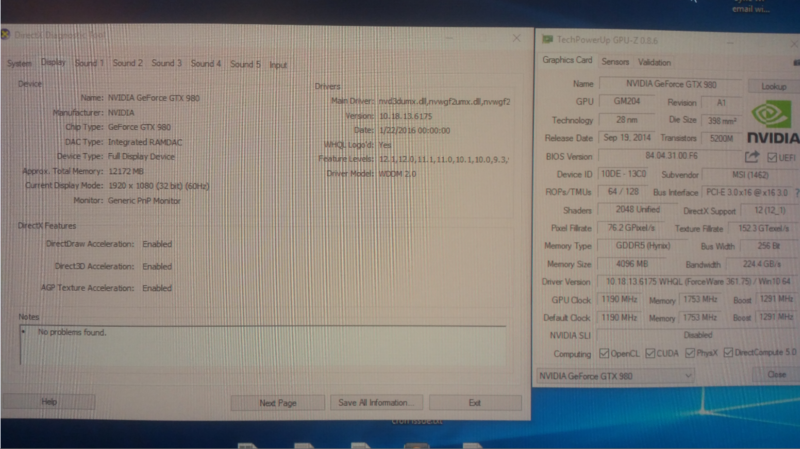The height and width of the screenshot is (449, 800).
Task: Open the Input tab
Action: 278,65
